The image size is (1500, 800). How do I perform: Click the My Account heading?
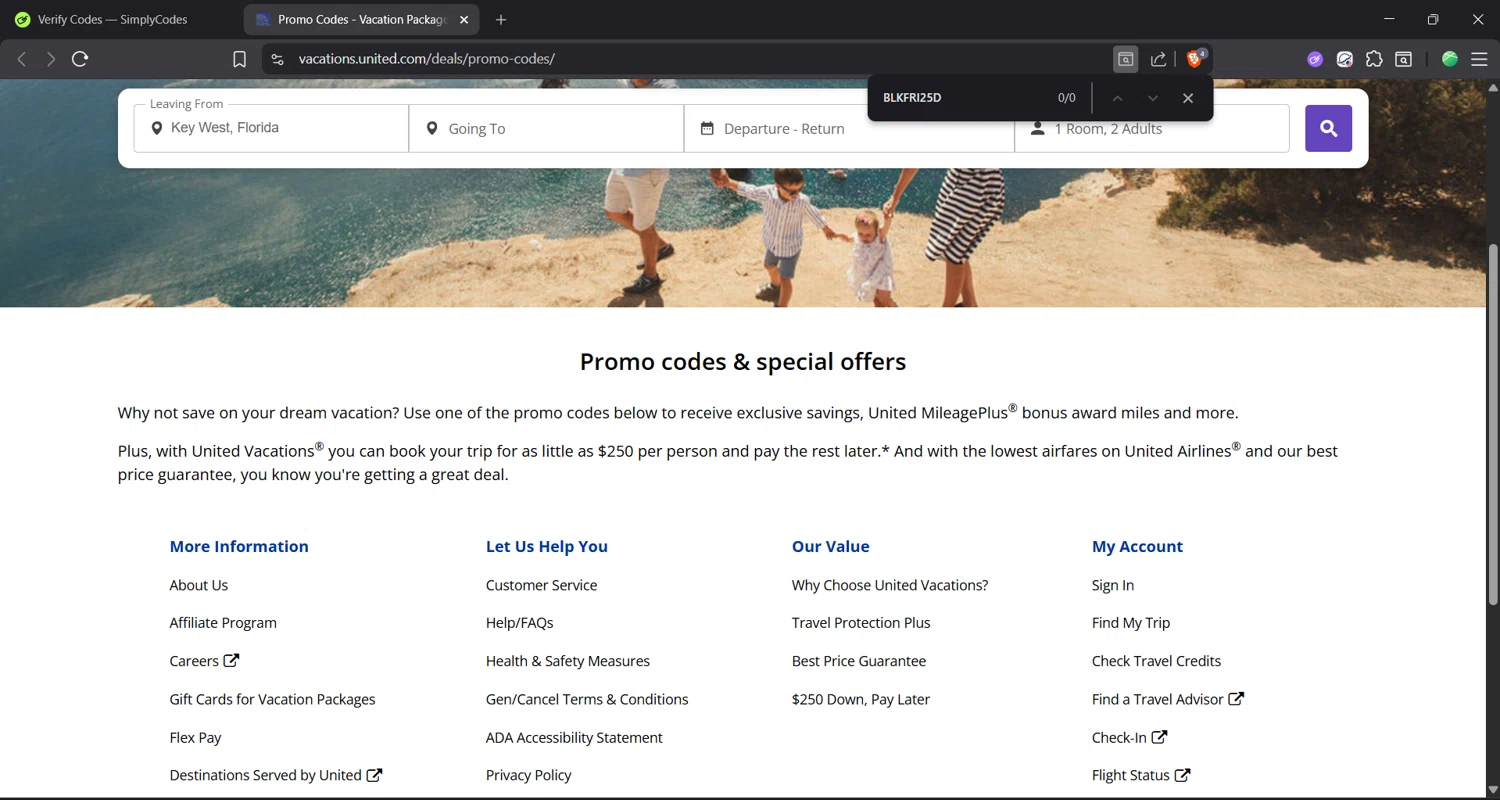click(x=1137, y=546)
